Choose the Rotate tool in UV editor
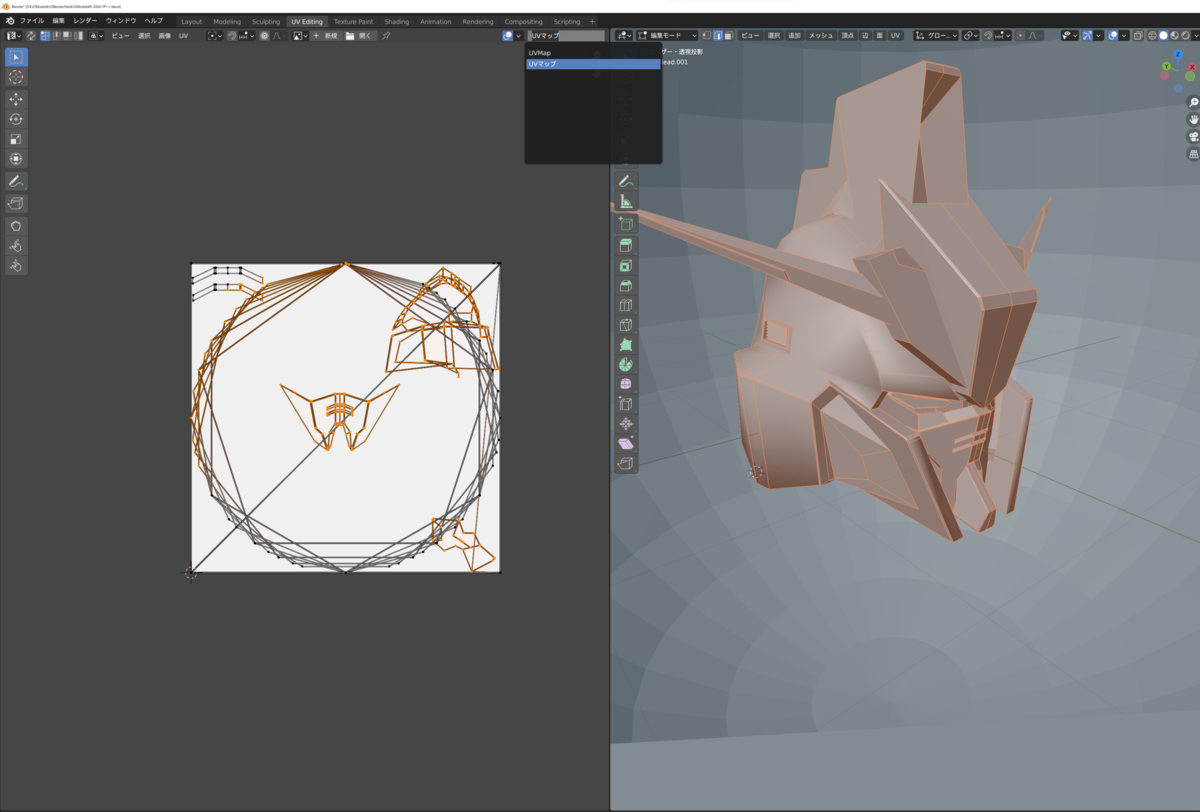The width and height of the screenshot is (1200, 812). click(16, 119)
